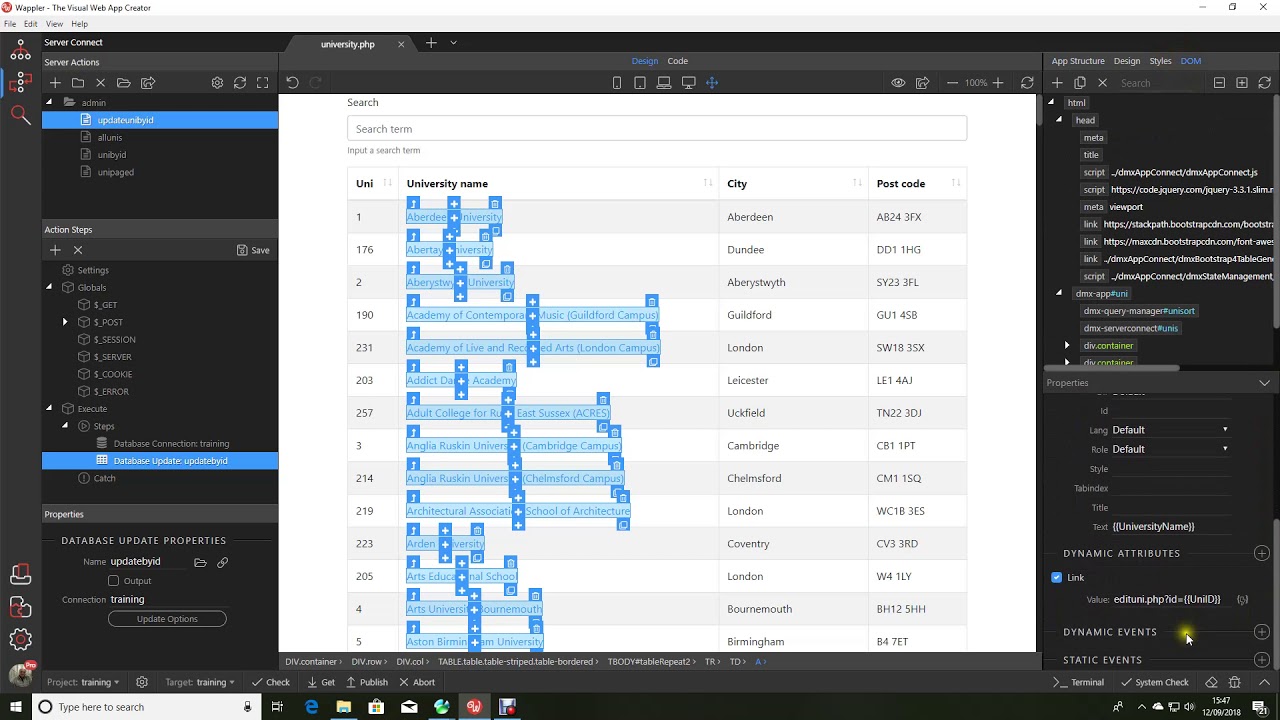
Task: Click the open folder icon in Server Actions
Action: click(124, 83)
